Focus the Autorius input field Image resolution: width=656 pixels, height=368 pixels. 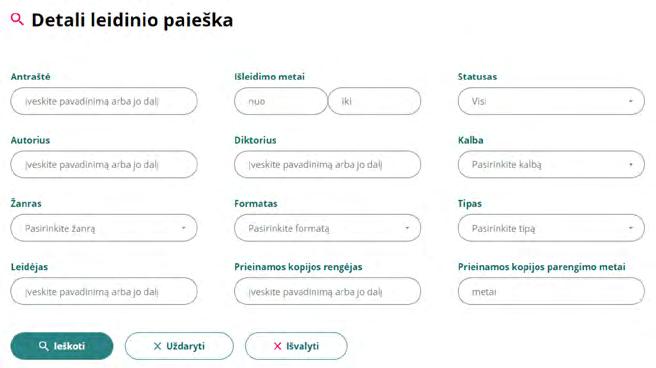tap(104, 164)
